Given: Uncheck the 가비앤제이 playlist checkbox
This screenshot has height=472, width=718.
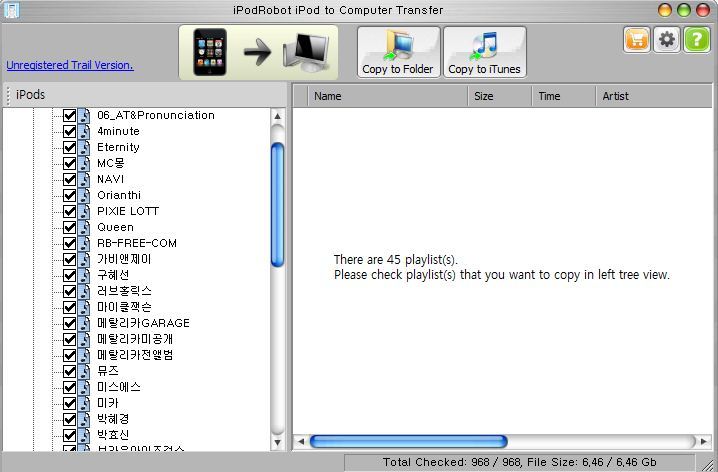Looking at the screenshot, I should [x=70, y=260].
